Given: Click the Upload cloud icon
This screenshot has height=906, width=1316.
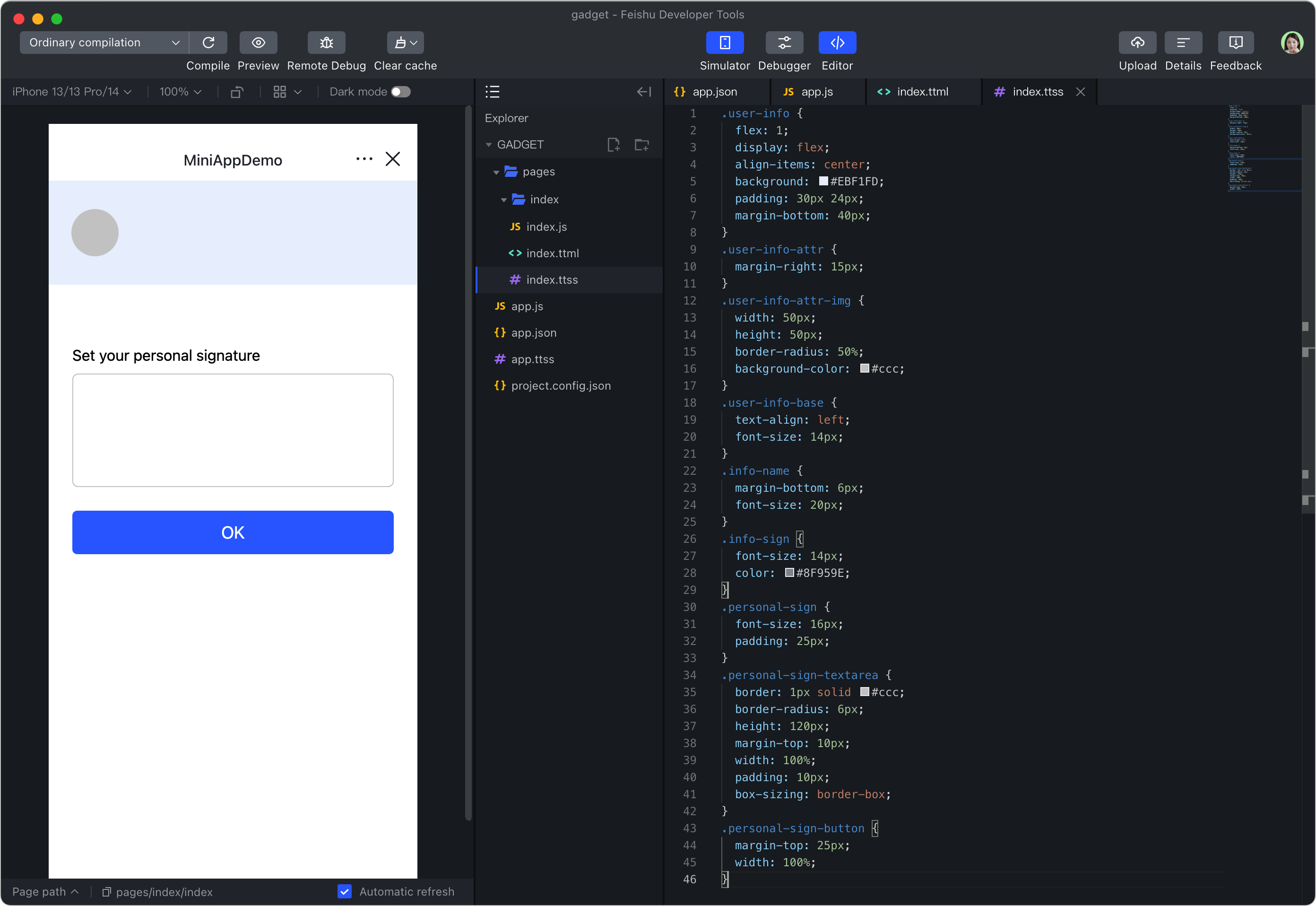Looking at the screenshot, I should pyautogui.click(x=1137, y=43).
